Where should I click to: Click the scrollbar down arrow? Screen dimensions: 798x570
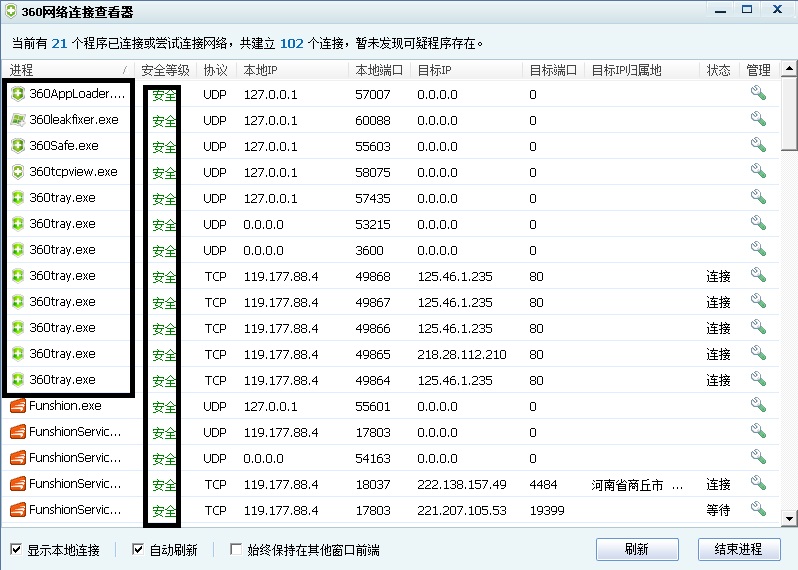(789, 519)
